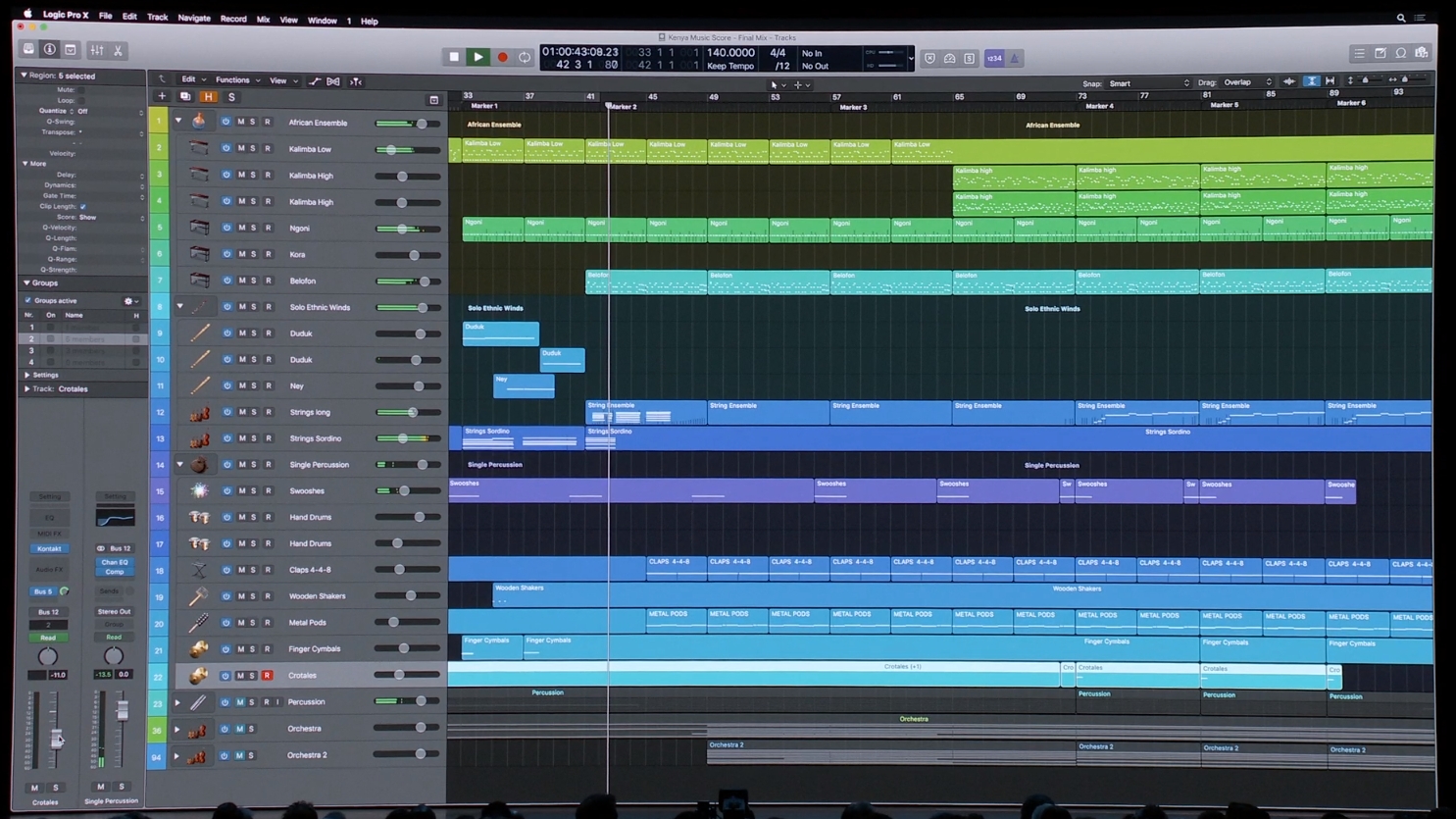Mute the Swooshes track
This screenshot has width=1456, height=819.
click(x=241, y=490)
